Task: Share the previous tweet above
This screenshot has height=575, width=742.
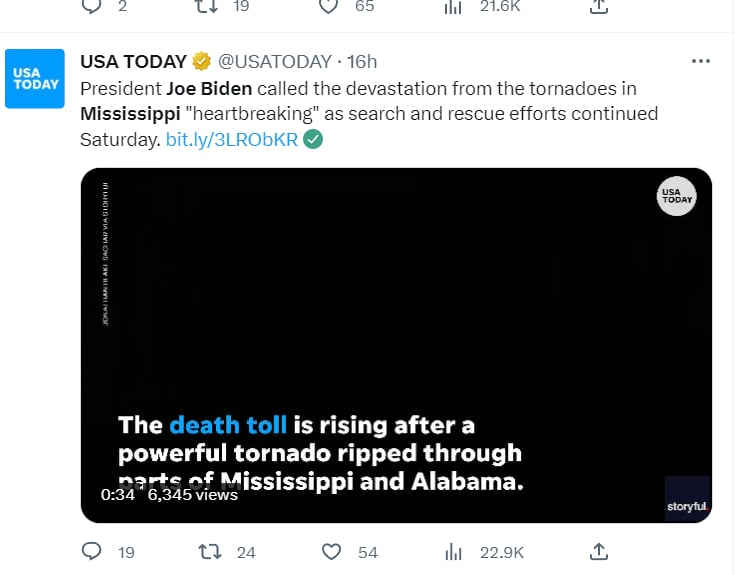Action: point(599,6)
